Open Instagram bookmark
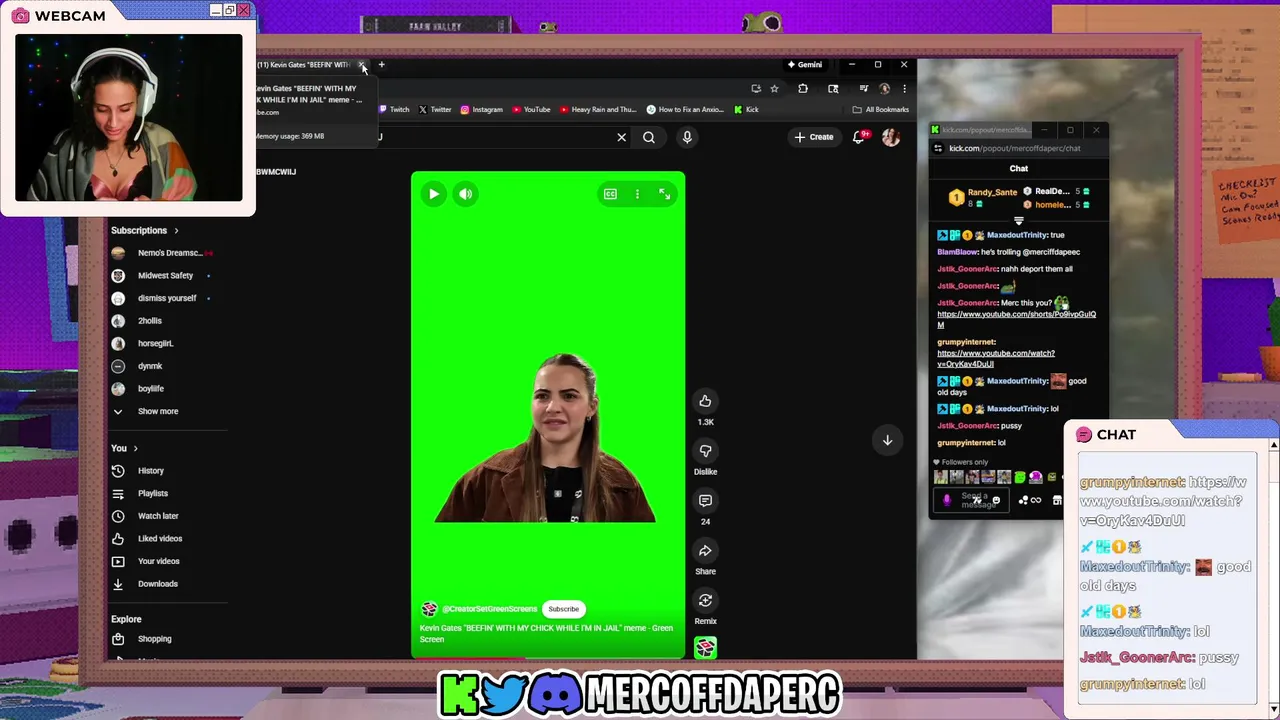Screen dimensions: 1280x720 (x=482, y=110)
